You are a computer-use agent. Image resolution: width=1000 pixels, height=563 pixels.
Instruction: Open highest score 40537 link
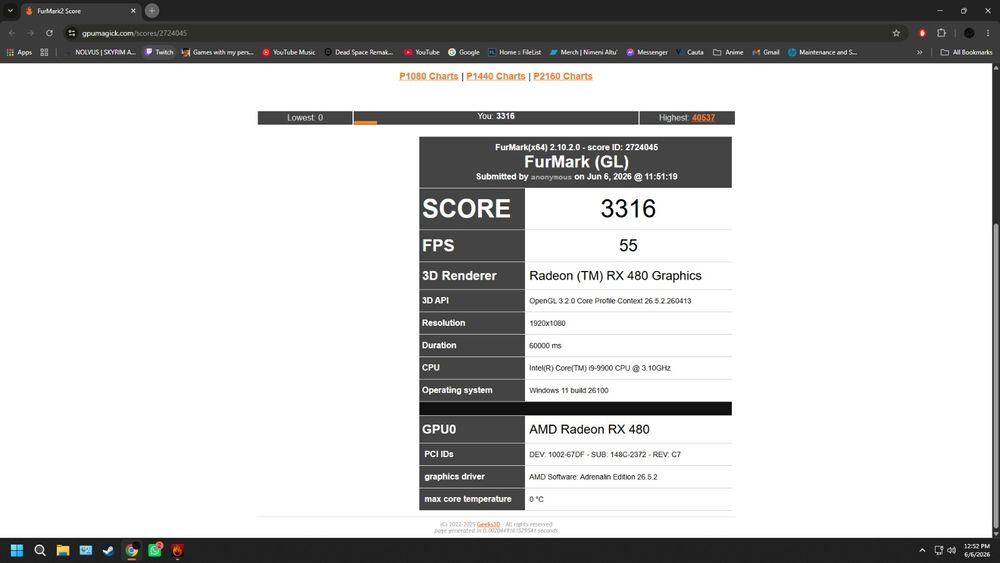pos(703,118)
